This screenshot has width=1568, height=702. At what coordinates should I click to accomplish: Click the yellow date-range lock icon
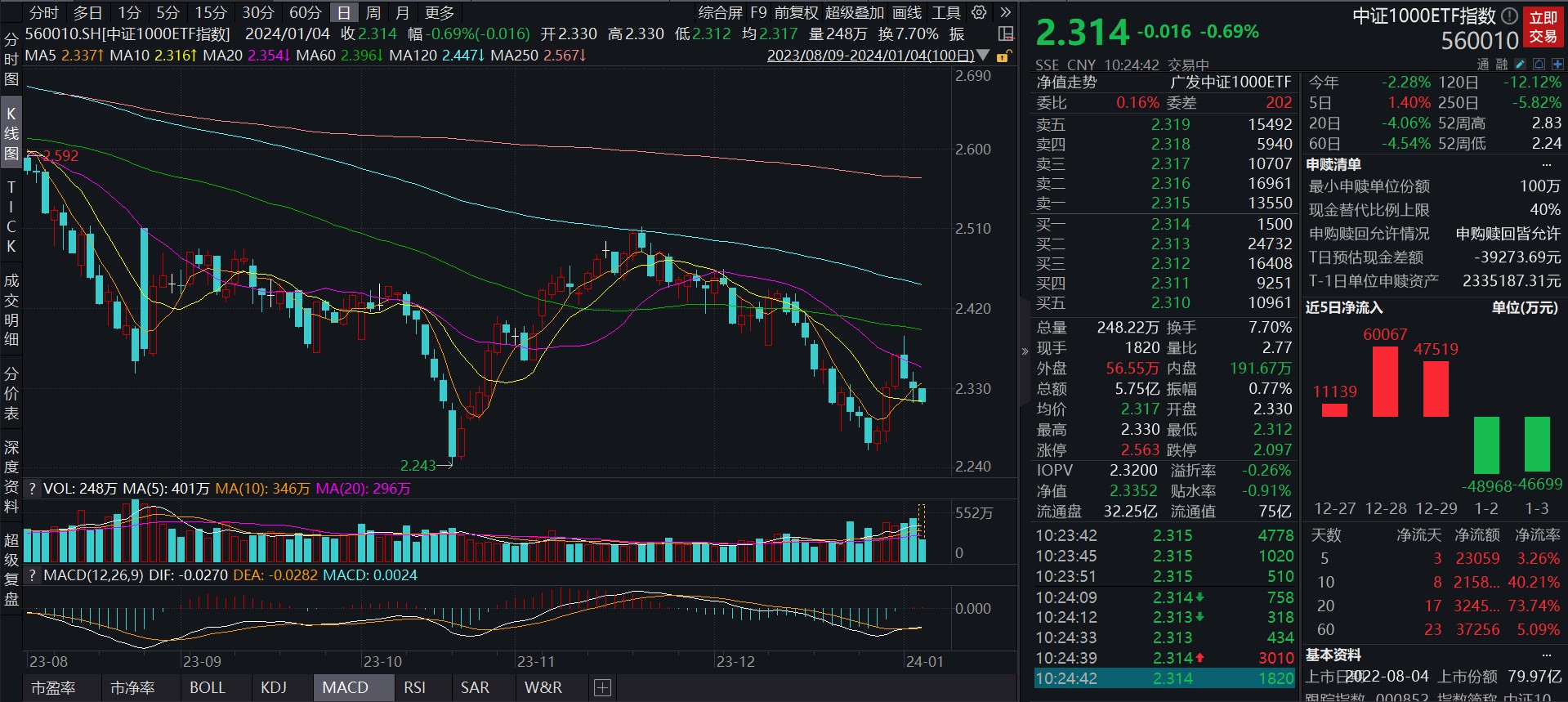pyautogui.click(x=1004, y=56)
